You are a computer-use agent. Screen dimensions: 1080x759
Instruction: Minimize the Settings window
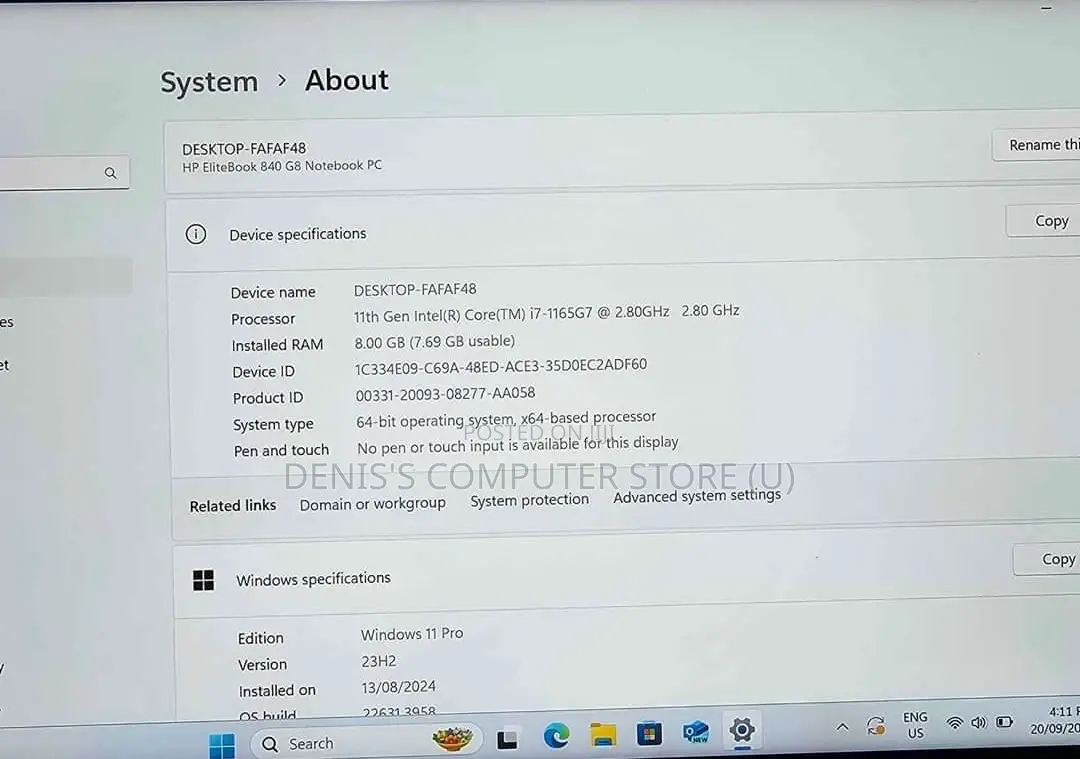1047,9
